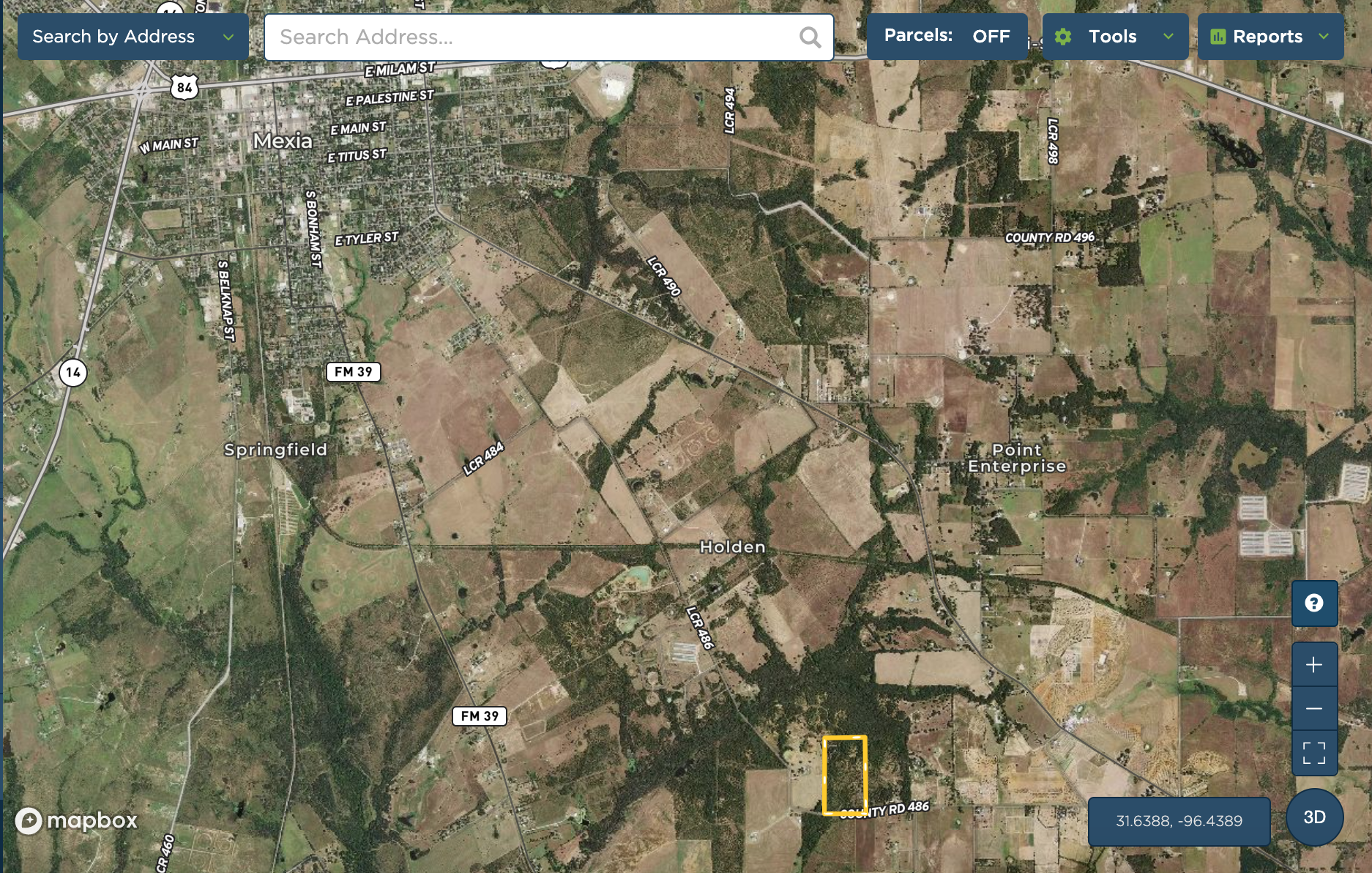Click the Highway 84 shield marker
The width and height of the screenshot is (1372, 873).
point(184,88)
